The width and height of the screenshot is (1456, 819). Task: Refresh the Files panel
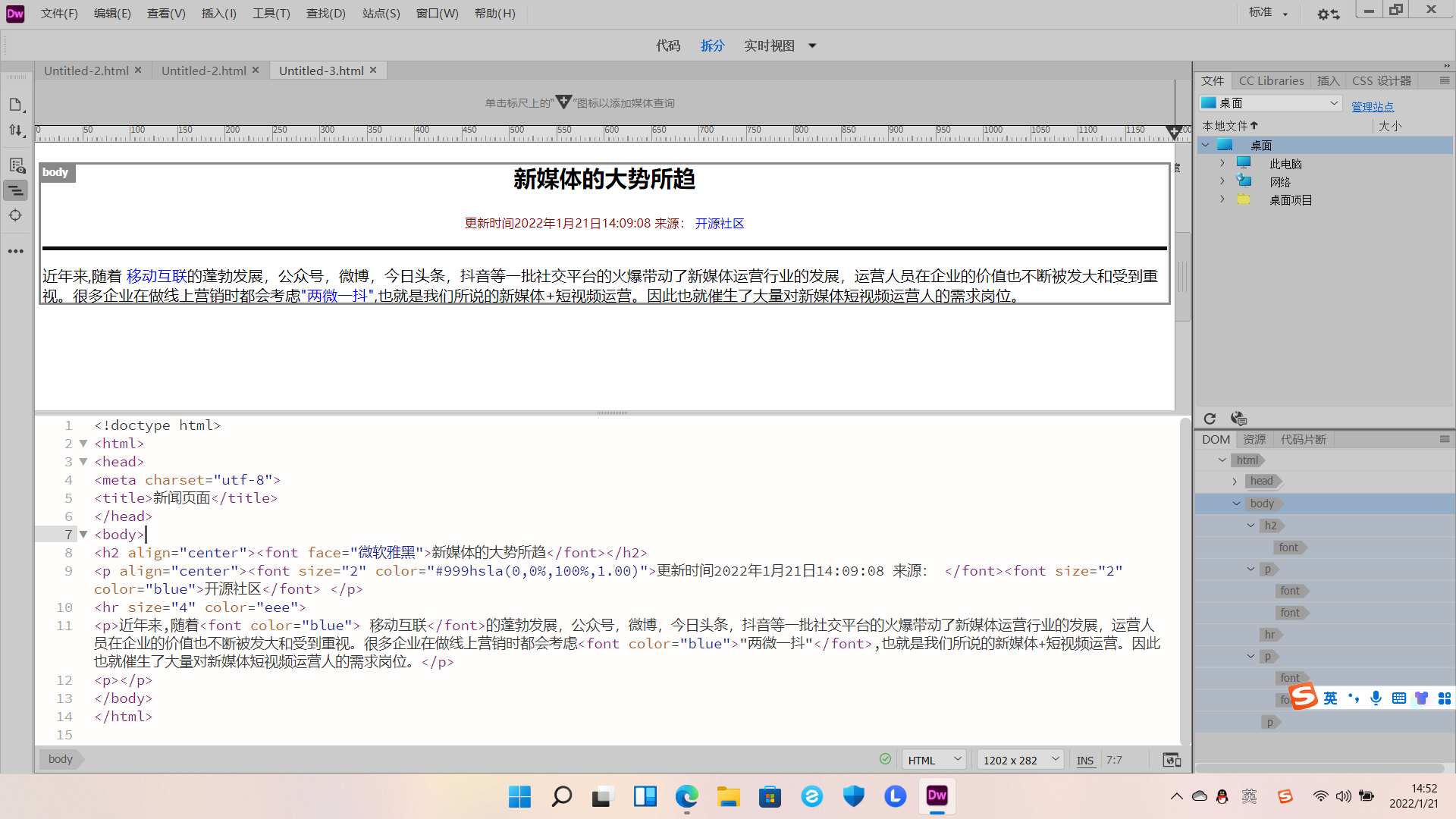click(1210, 419)
